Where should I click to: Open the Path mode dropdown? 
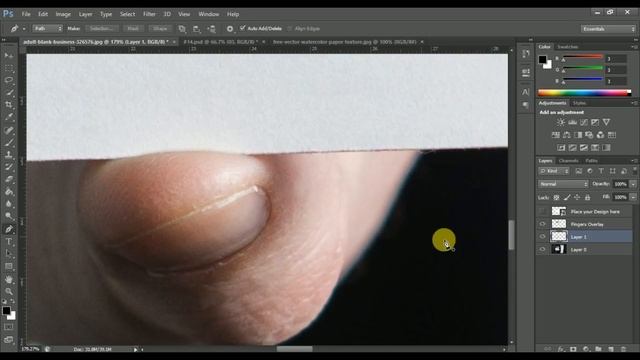point(48,29)
